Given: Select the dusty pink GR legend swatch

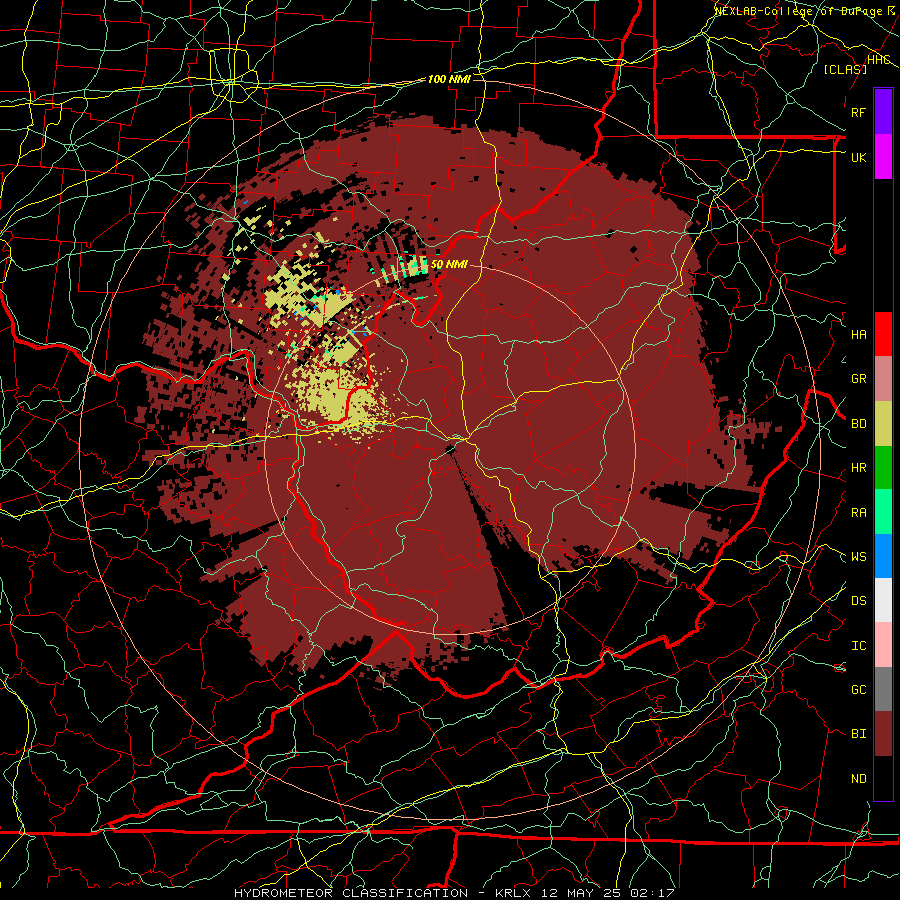Looking at the screenshot, I should click(x=883, y=379).
